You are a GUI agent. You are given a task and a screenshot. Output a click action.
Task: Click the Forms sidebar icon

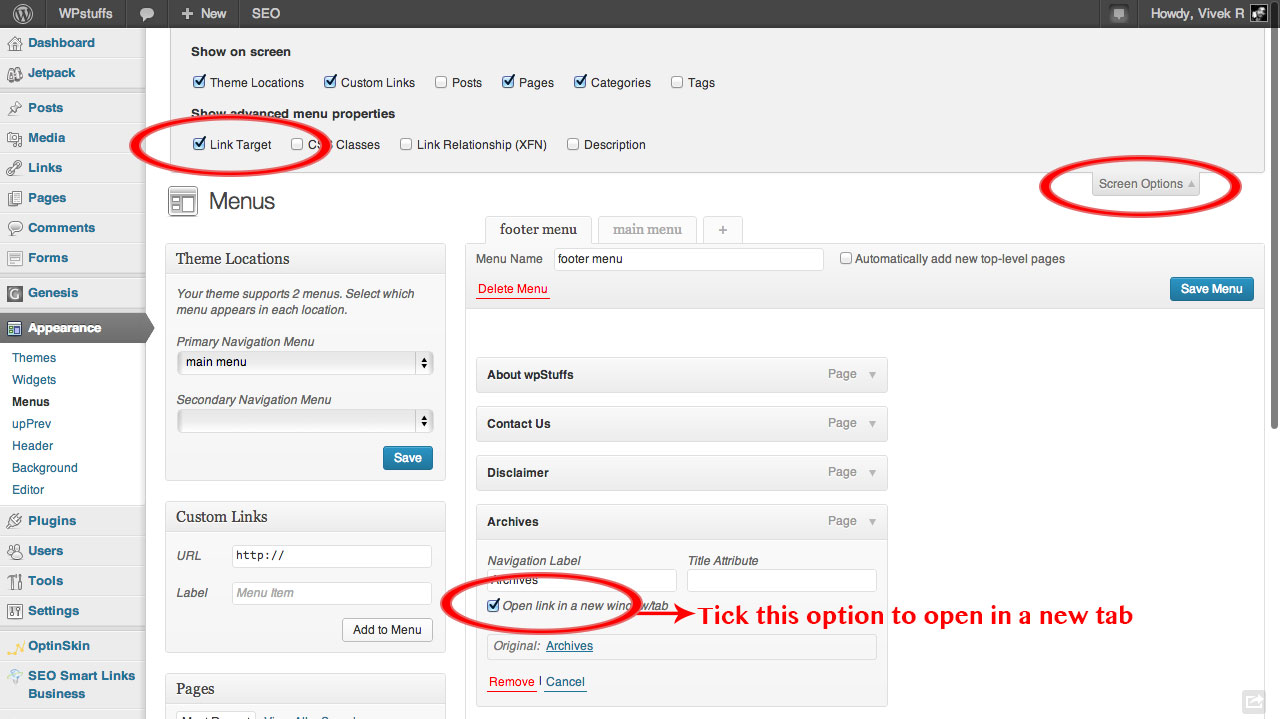click(14, 258)
